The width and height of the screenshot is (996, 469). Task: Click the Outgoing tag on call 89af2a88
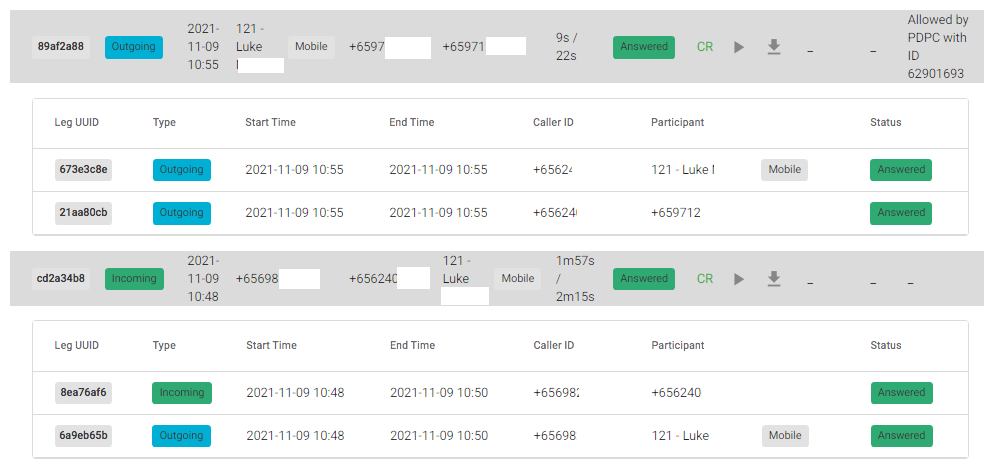(133, 47)
